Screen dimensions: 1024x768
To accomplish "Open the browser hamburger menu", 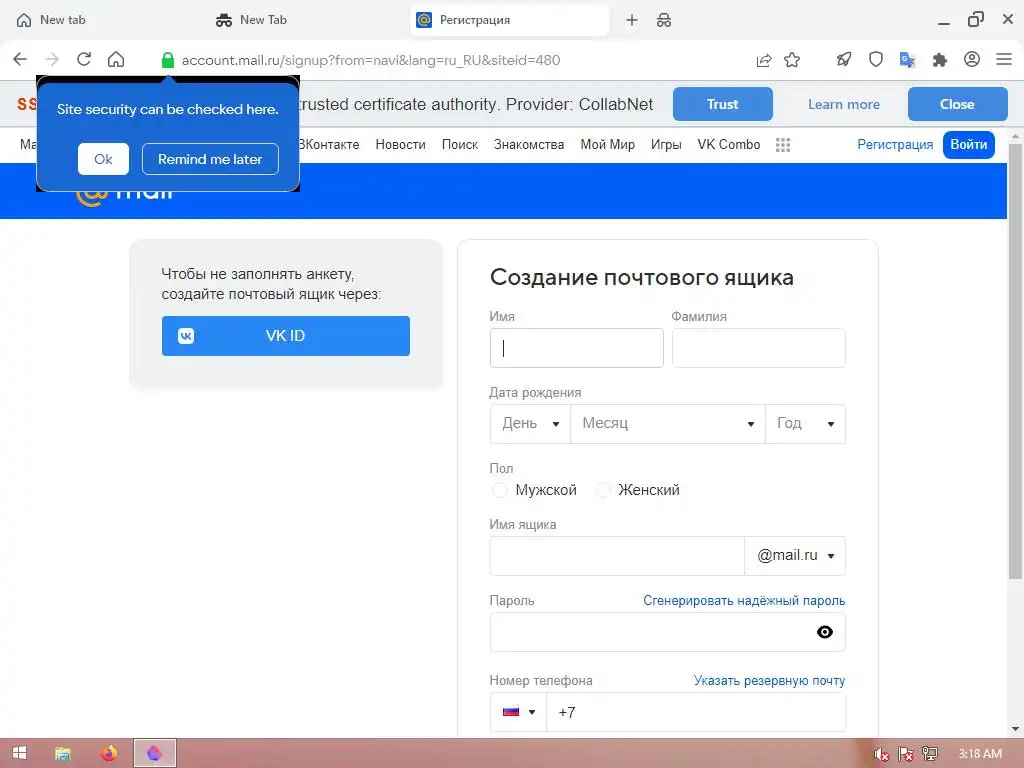I will [1004, 59].
